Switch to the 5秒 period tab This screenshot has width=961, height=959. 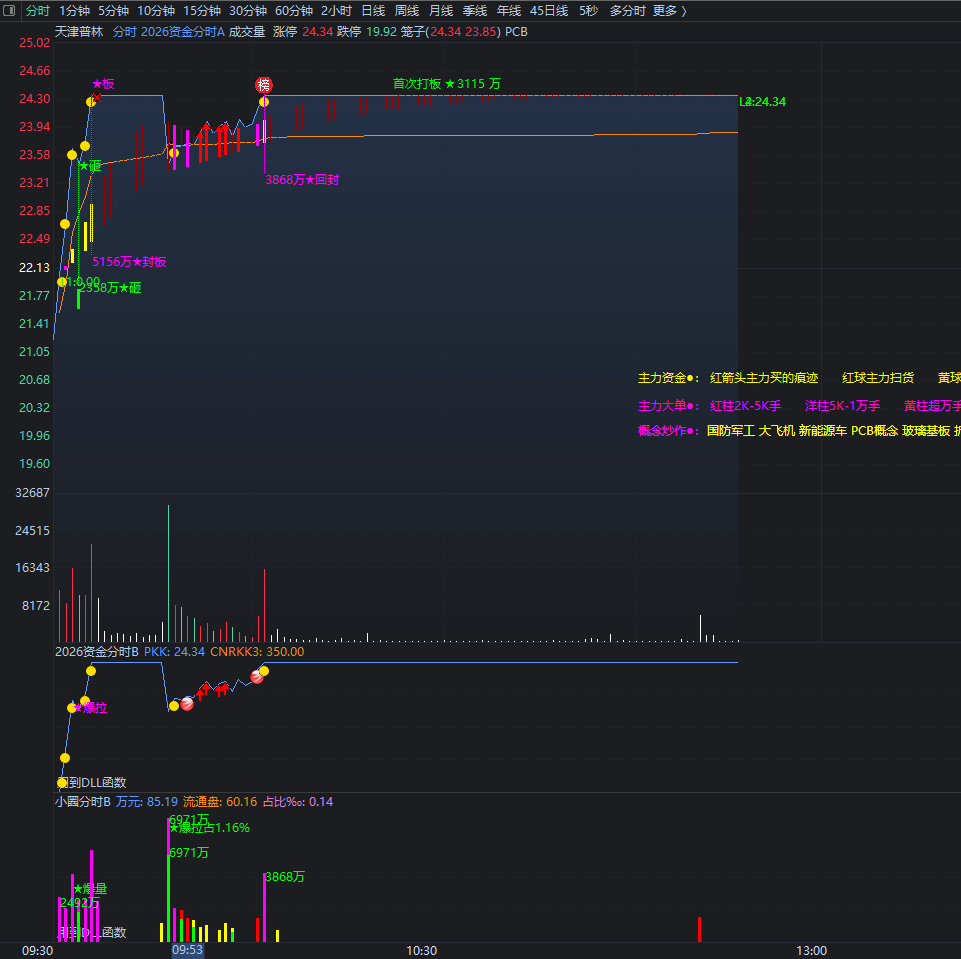tap(588, 10)
